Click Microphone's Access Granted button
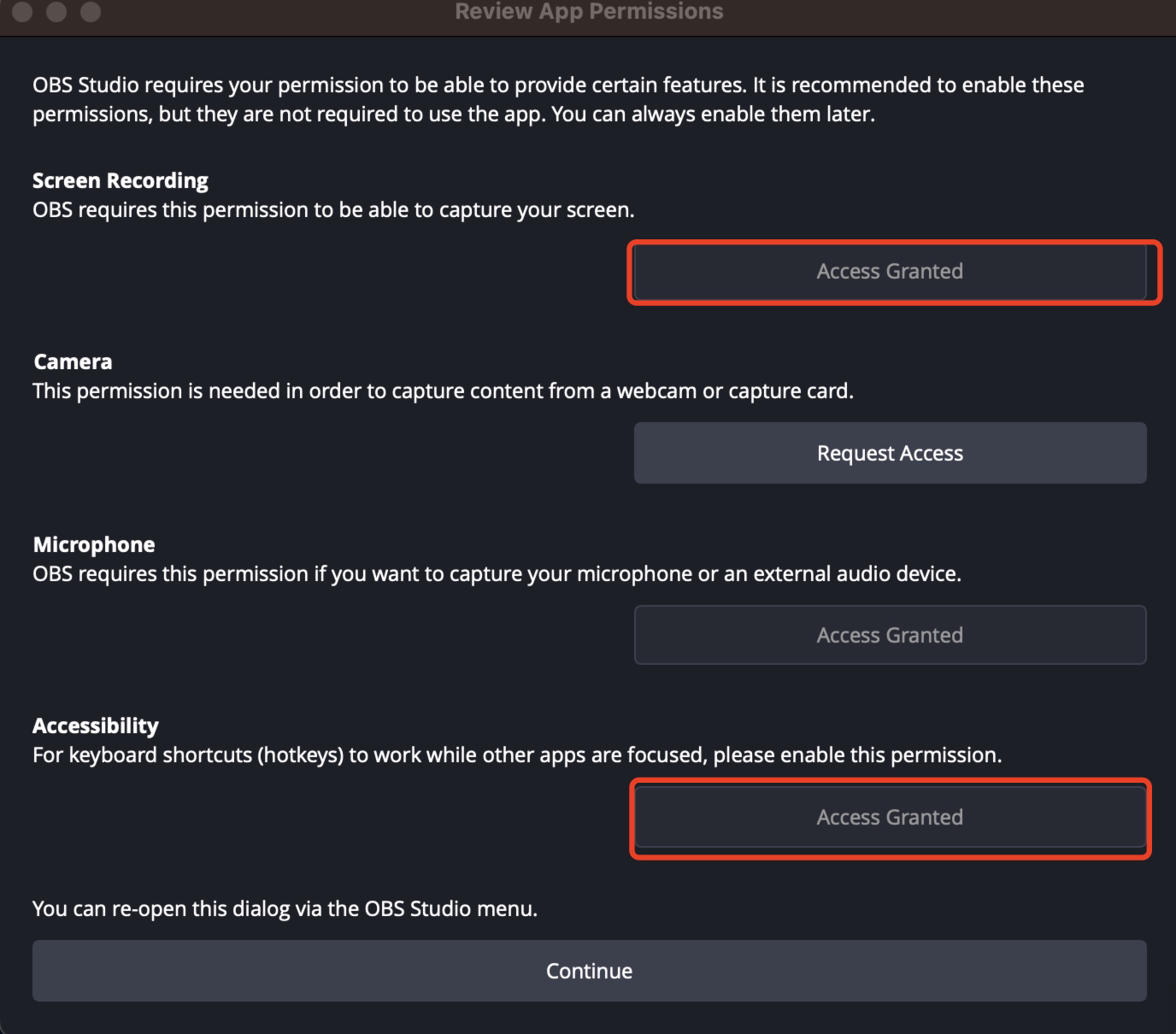 coord(890,635)
